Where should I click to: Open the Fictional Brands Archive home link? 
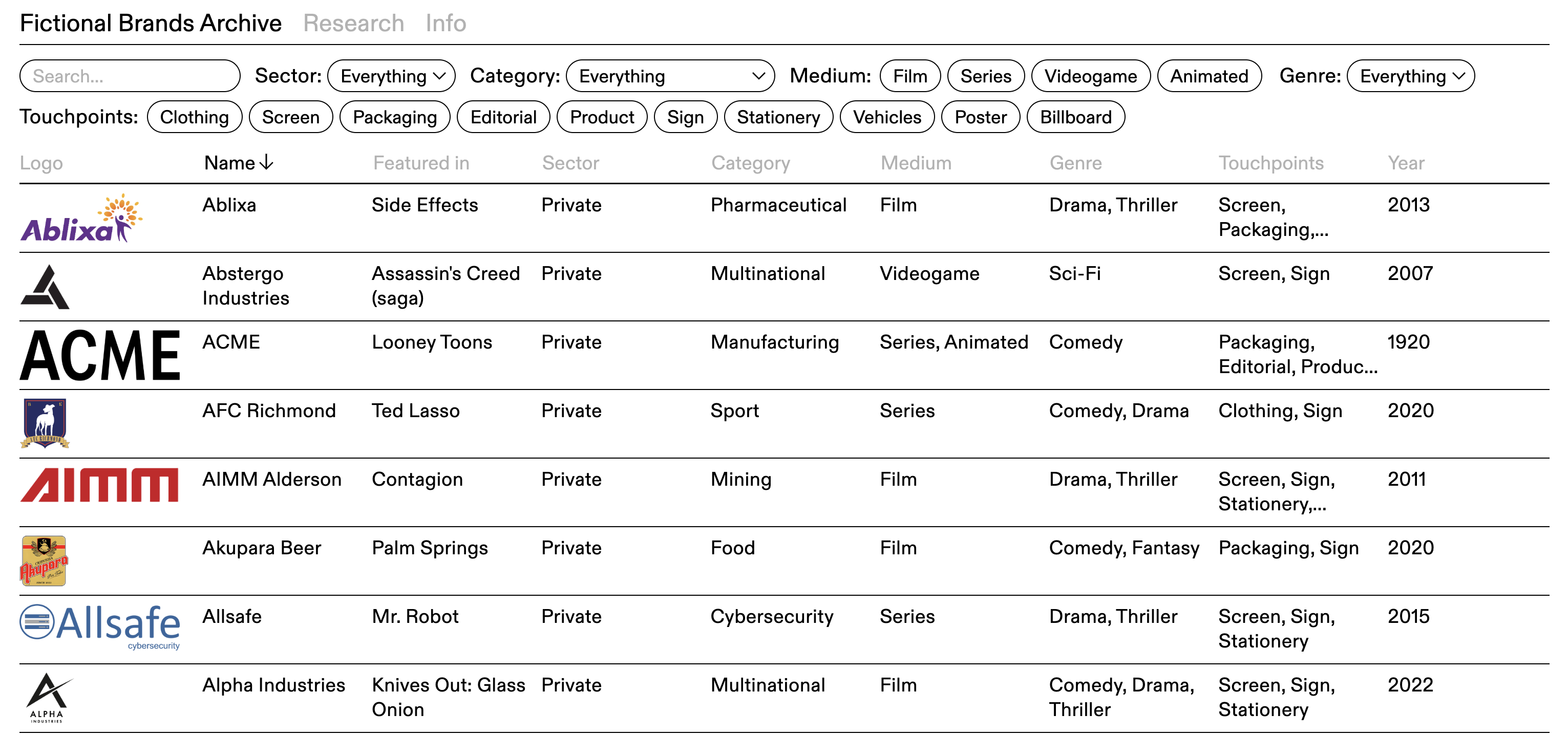click(x=151, y=23)
